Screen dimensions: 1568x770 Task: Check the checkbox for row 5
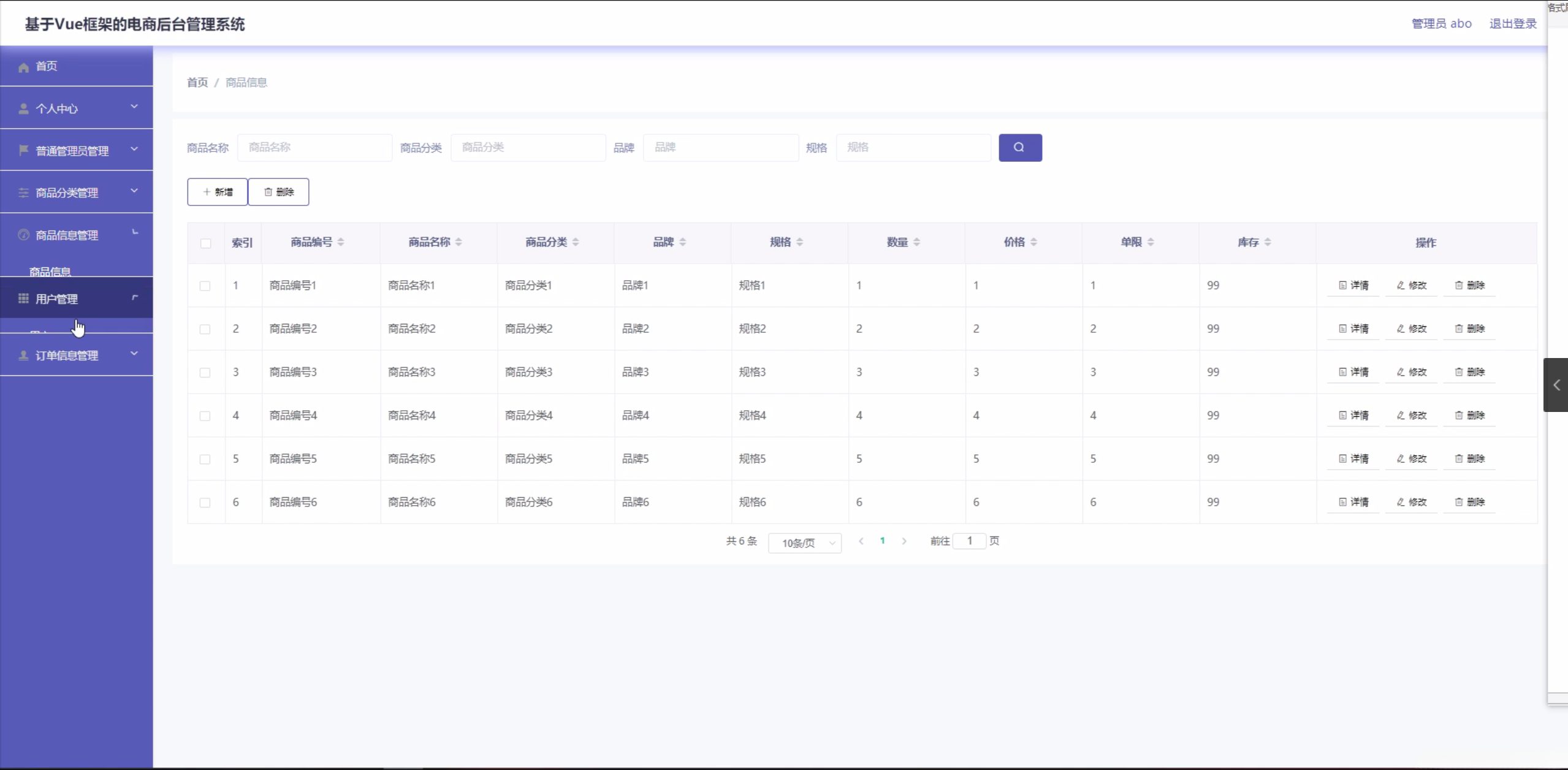tap(205, 459)
